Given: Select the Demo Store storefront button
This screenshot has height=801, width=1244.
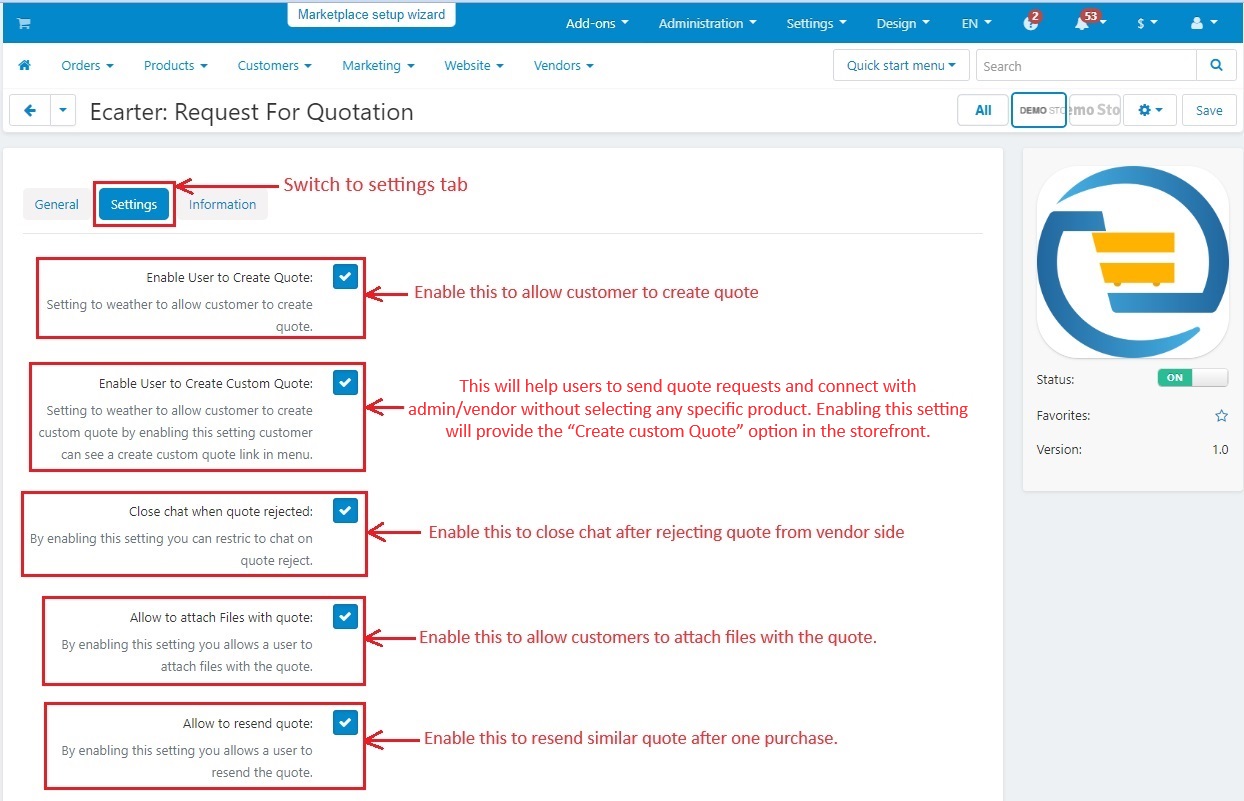Looking at the screenshot, I should [x=1039, y=110].
